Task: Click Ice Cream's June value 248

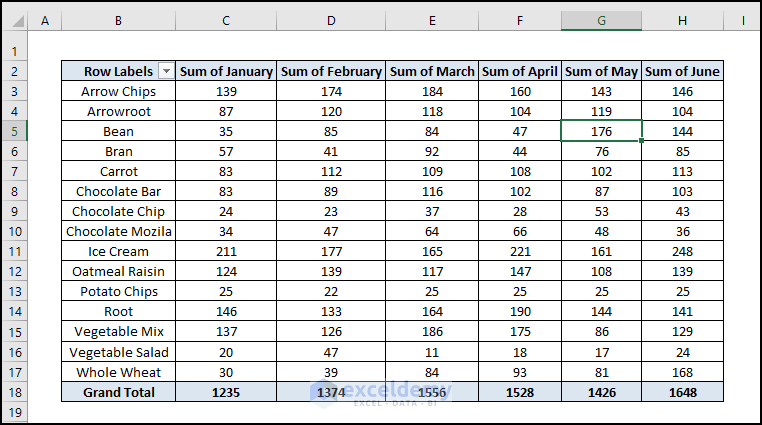Action: [682, 252]
